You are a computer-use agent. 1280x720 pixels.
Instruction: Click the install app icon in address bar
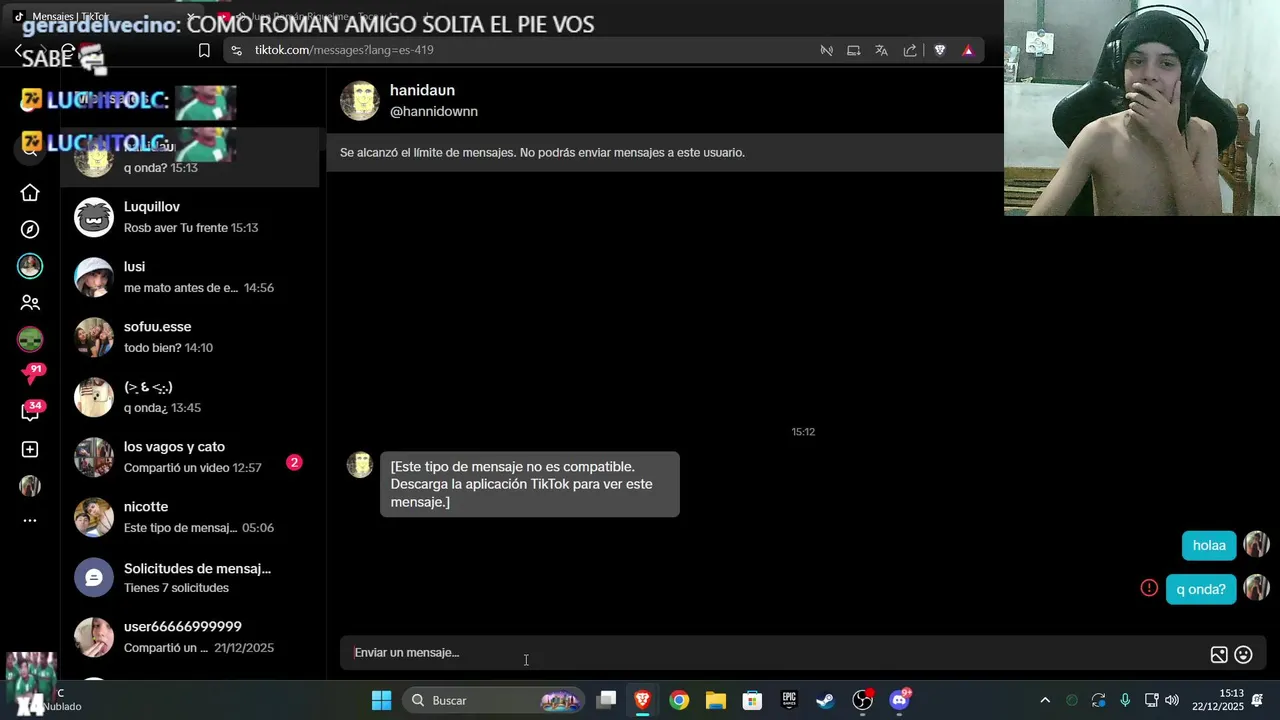853,50
